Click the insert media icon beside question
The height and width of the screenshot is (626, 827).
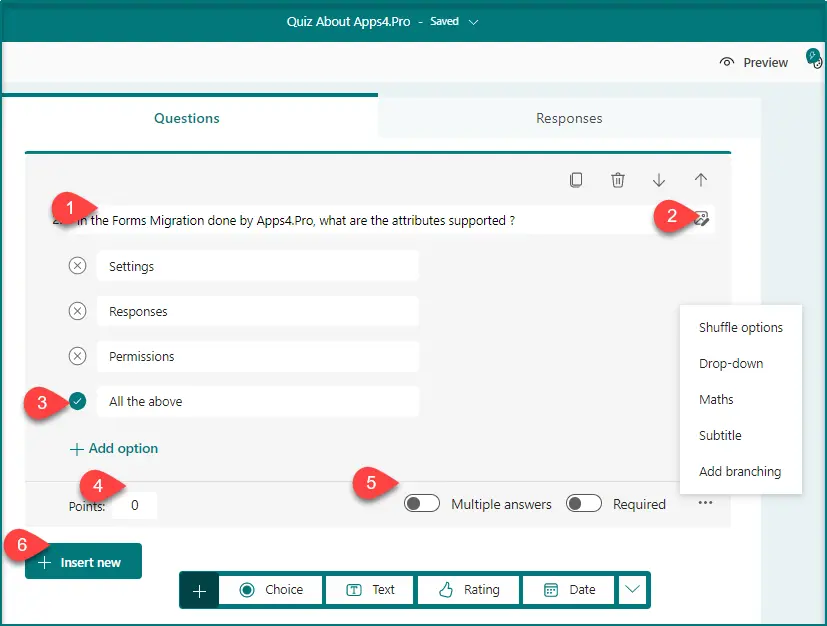pos(701,220)
